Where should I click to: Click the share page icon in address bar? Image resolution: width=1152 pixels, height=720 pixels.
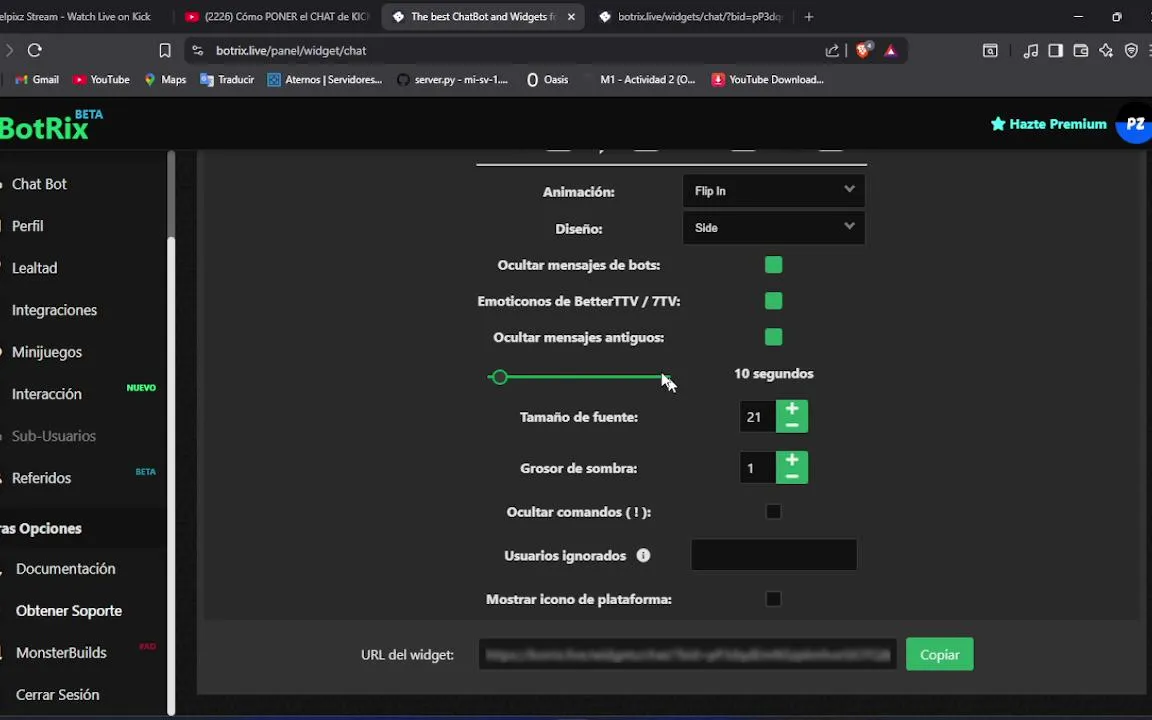(832, 50)
